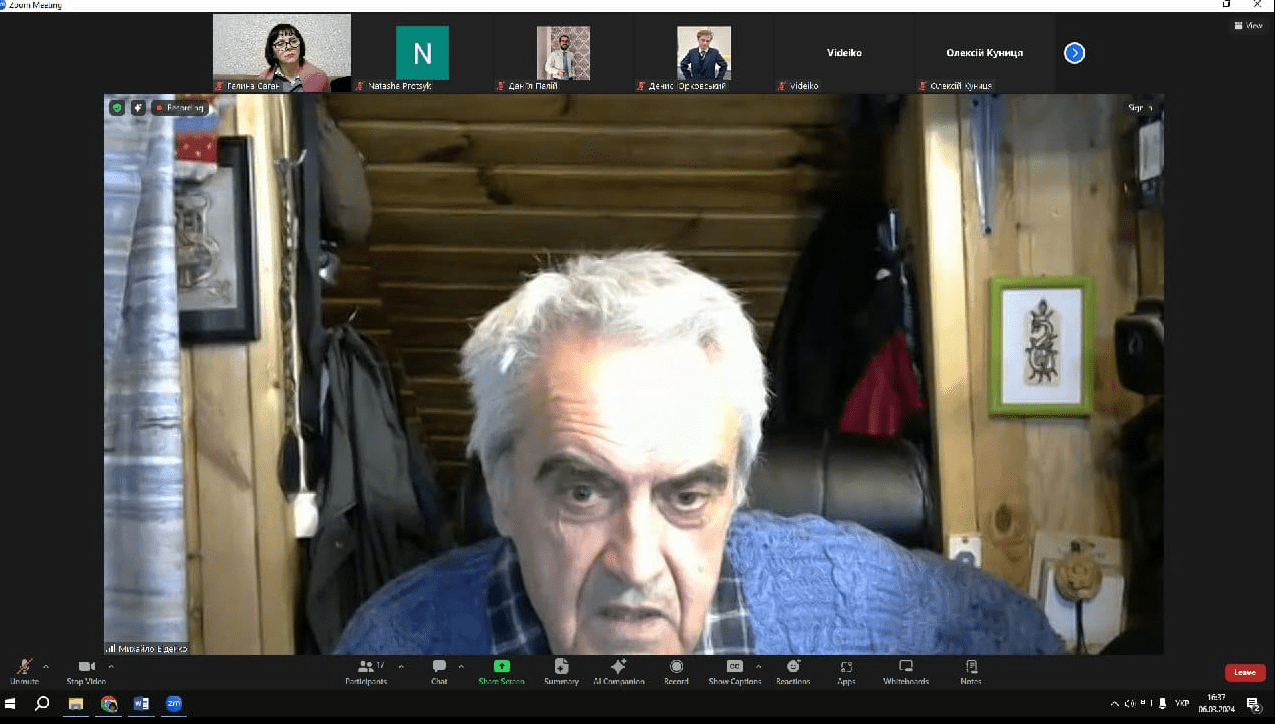Image resolution: width=1275 pixels, height=724 pixels.
Task: Toggle captions with Show Captions
Action: pos(734,668)
